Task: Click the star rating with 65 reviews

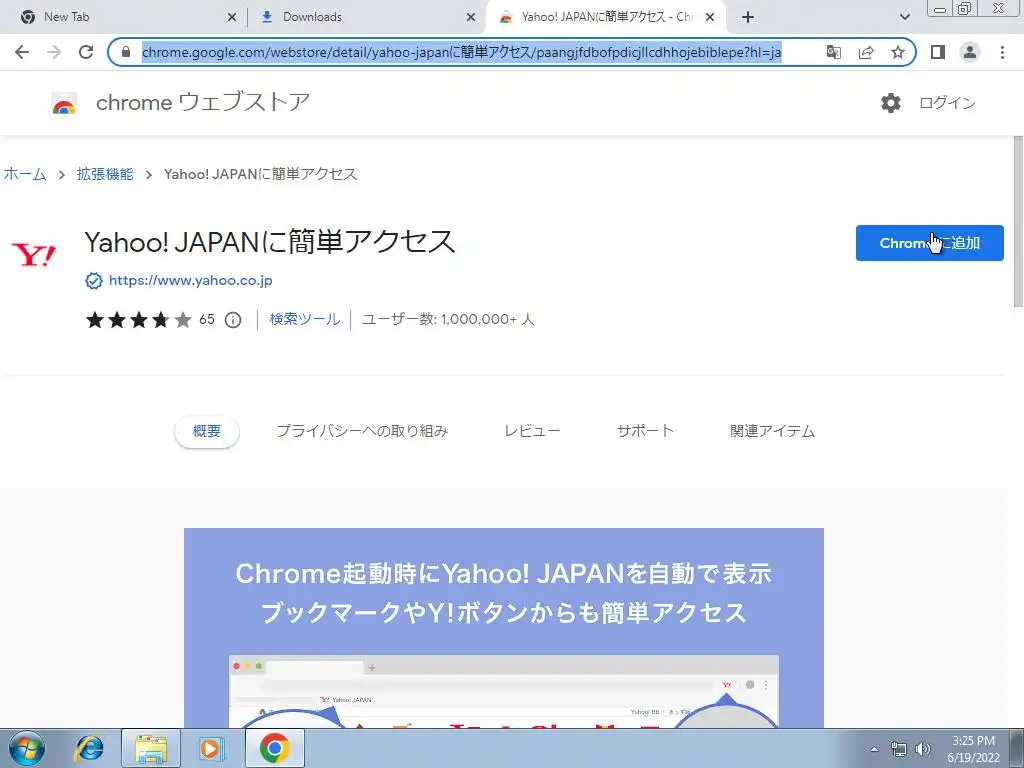Action: click(x=150, y=319)
